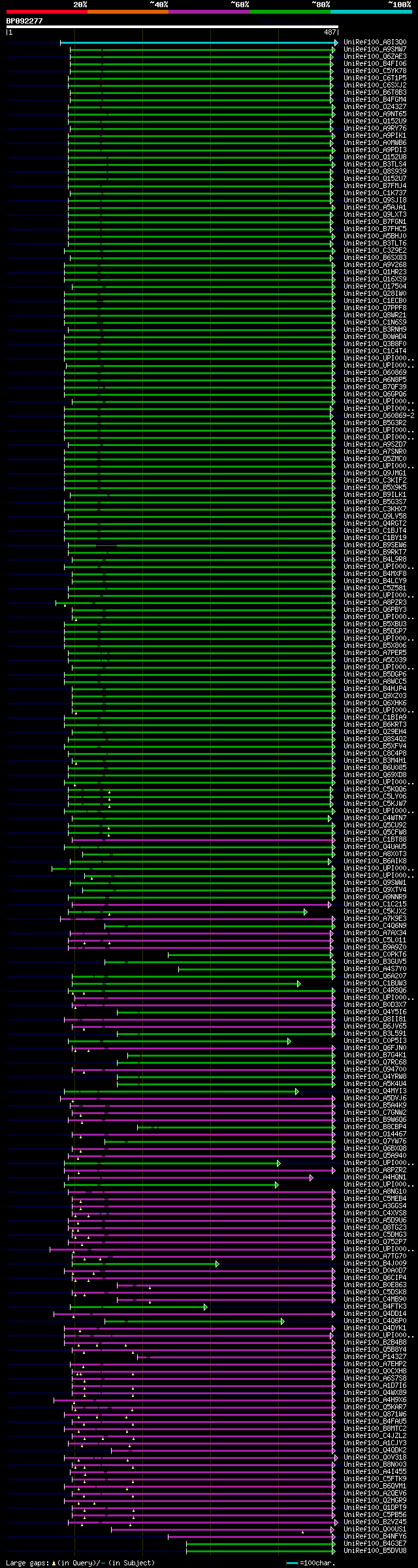Select label UniRef100_B7FGN1
The image size is (418, 1568).
coord(375,222)
